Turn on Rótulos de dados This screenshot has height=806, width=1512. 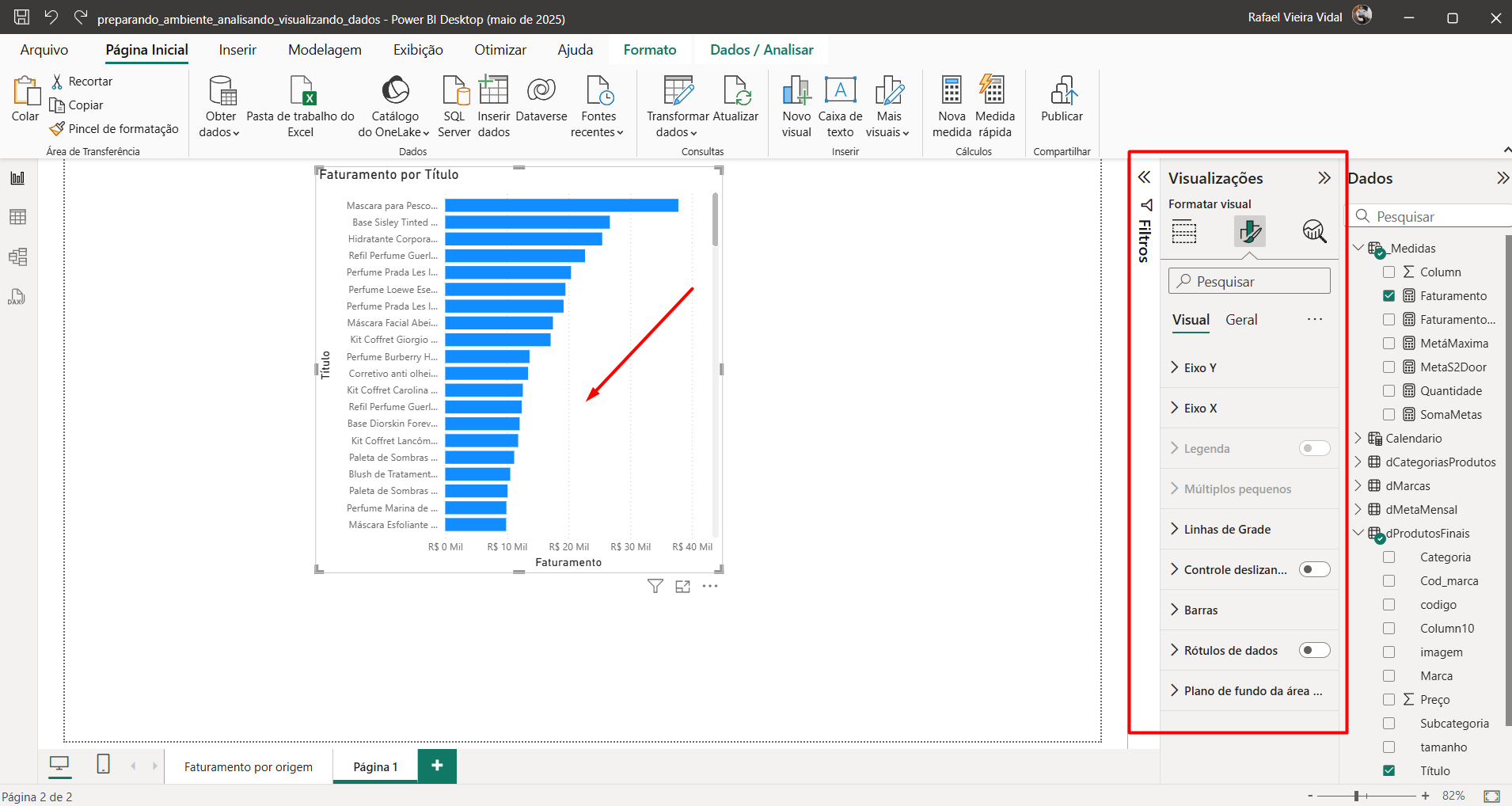coord(1314,650)
